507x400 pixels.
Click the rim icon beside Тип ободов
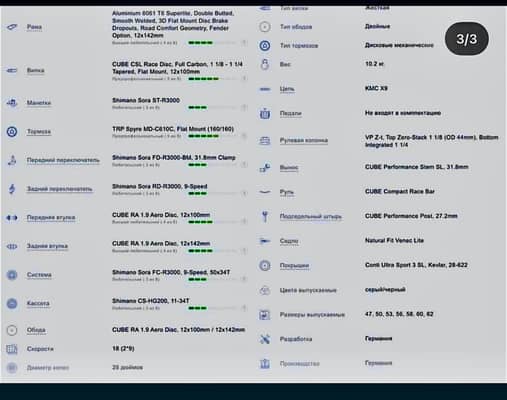pos(265,27)
